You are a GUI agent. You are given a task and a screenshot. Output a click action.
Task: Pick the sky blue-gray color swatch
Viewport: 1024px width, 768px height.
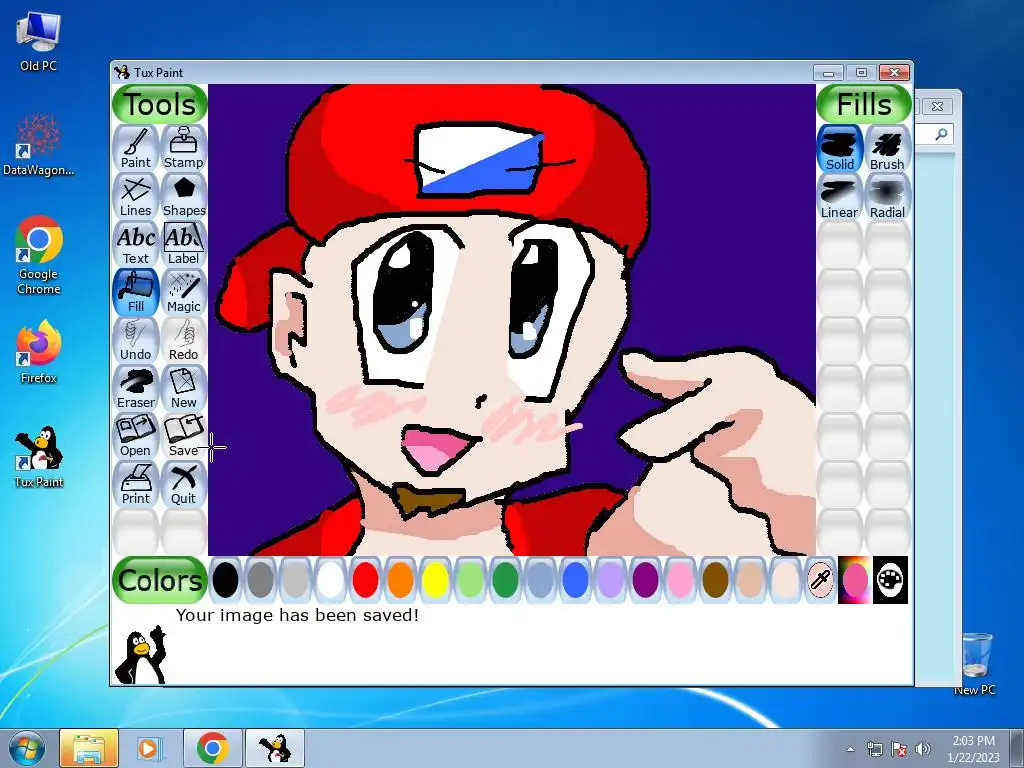point(540,580)
